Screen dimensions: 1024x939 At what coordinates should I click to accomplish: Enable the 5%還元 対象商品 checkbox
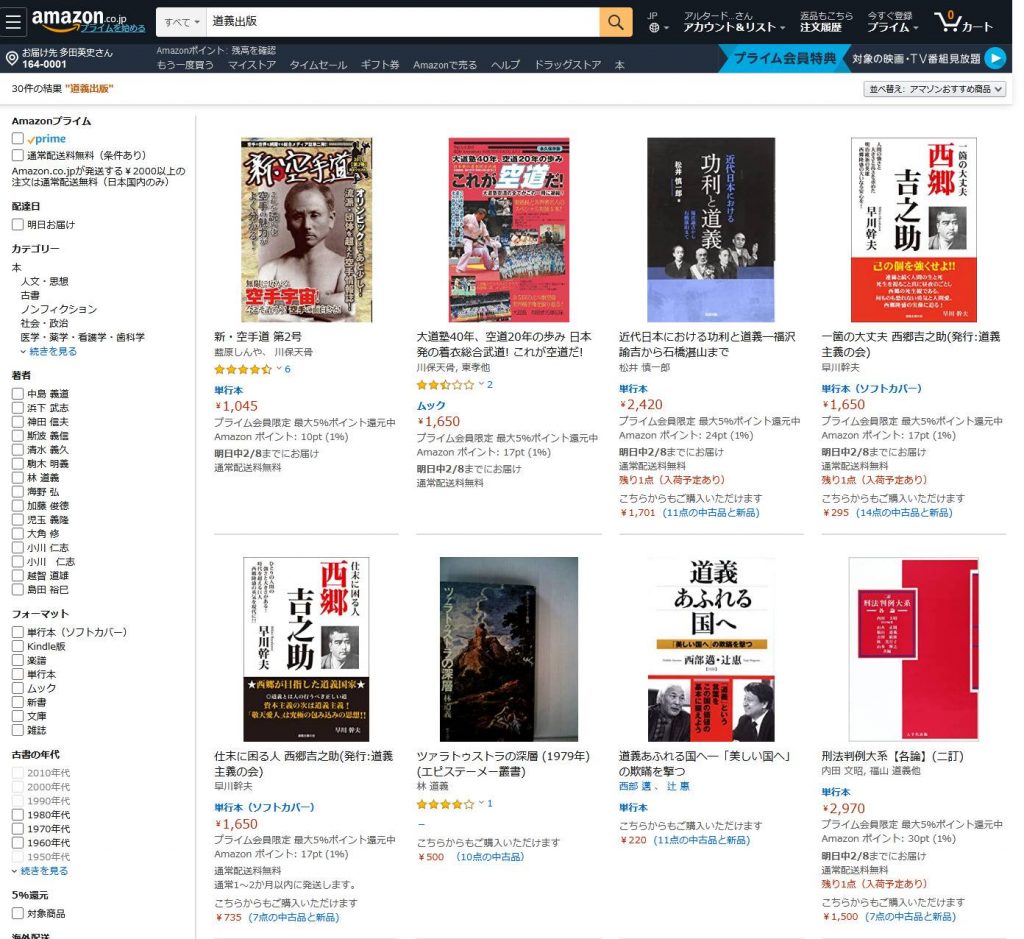click(18, 914)
